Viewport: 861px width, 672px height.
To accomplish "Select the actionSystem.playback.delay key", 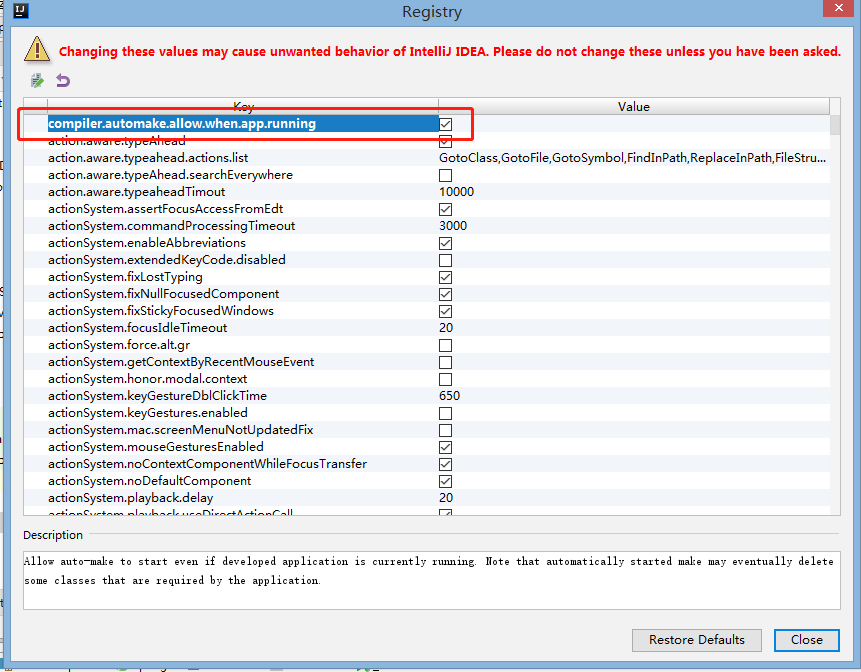I will (130, 498).
